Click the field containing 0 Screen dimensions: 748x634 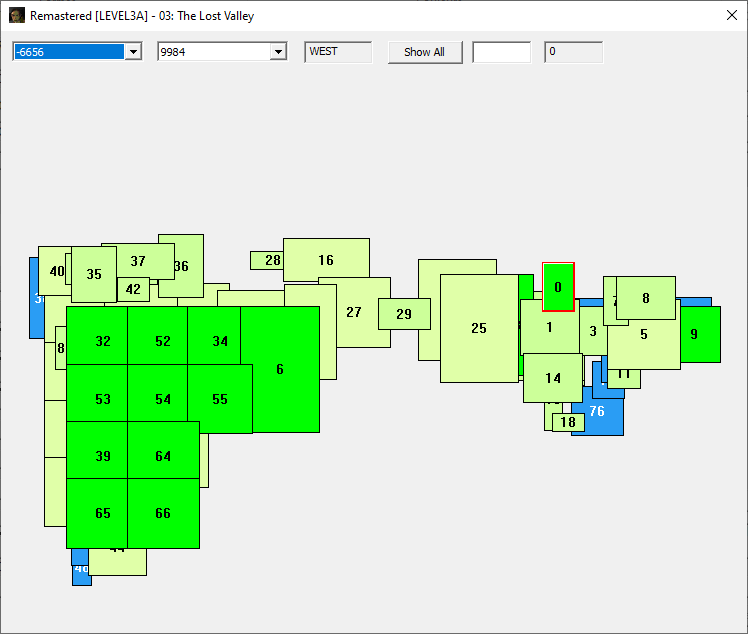pyautogui.click(x=573, y=52)
